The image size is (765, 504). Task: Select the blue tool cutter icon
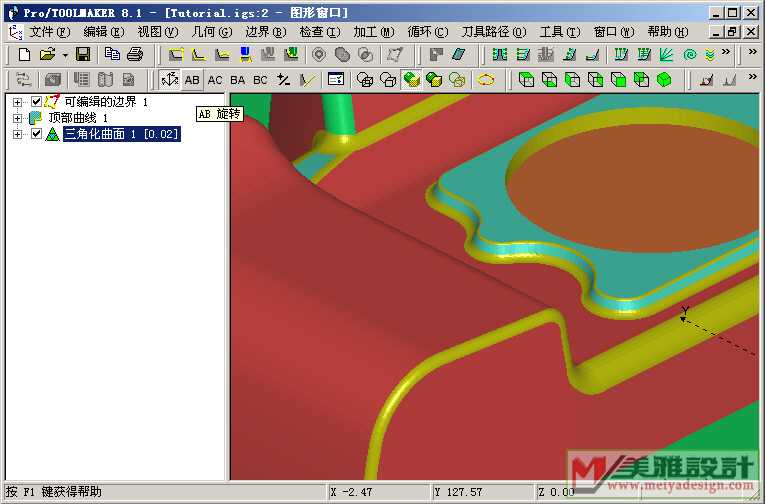click(245, 54)
